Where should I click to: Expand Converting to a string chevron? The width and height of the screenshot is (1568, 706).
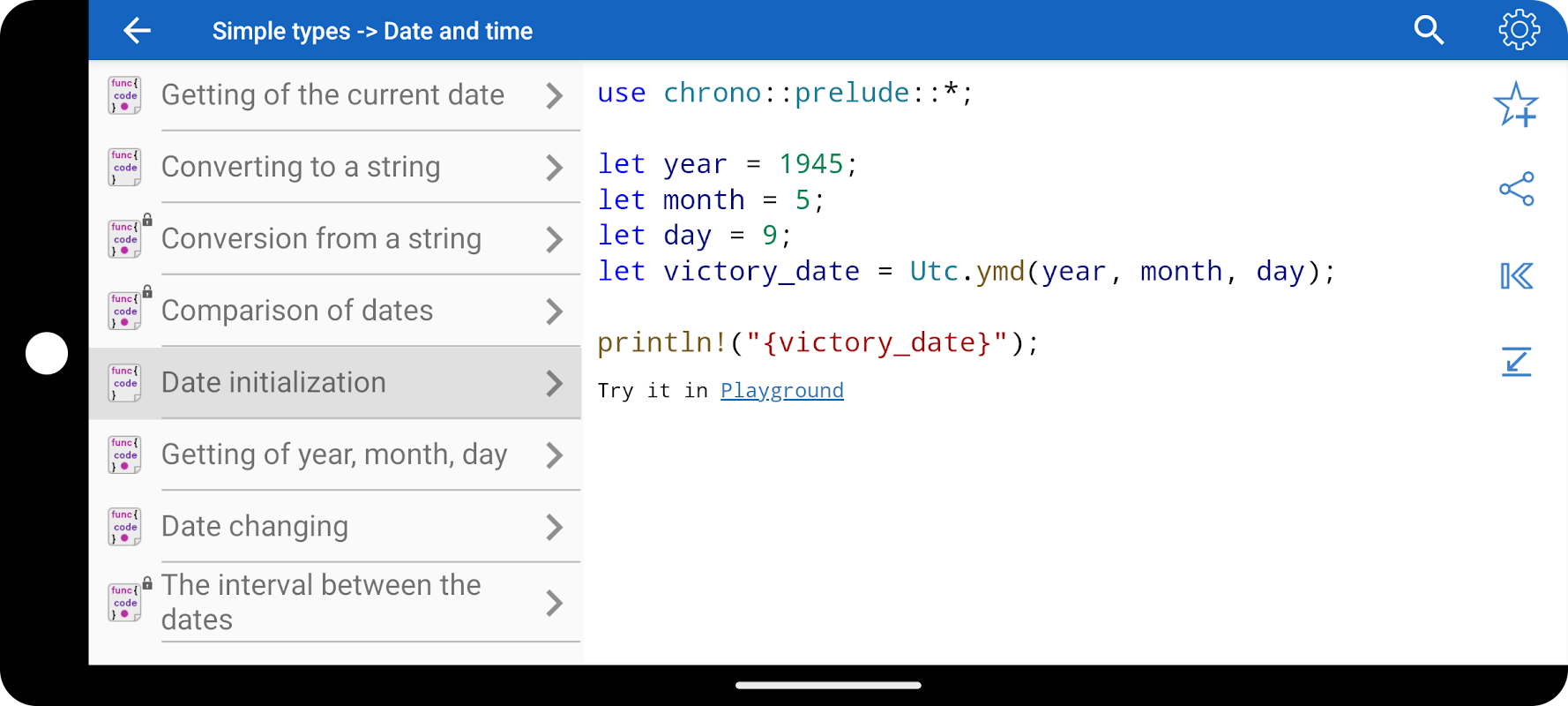pyautogui.click(x=554, y=168)
